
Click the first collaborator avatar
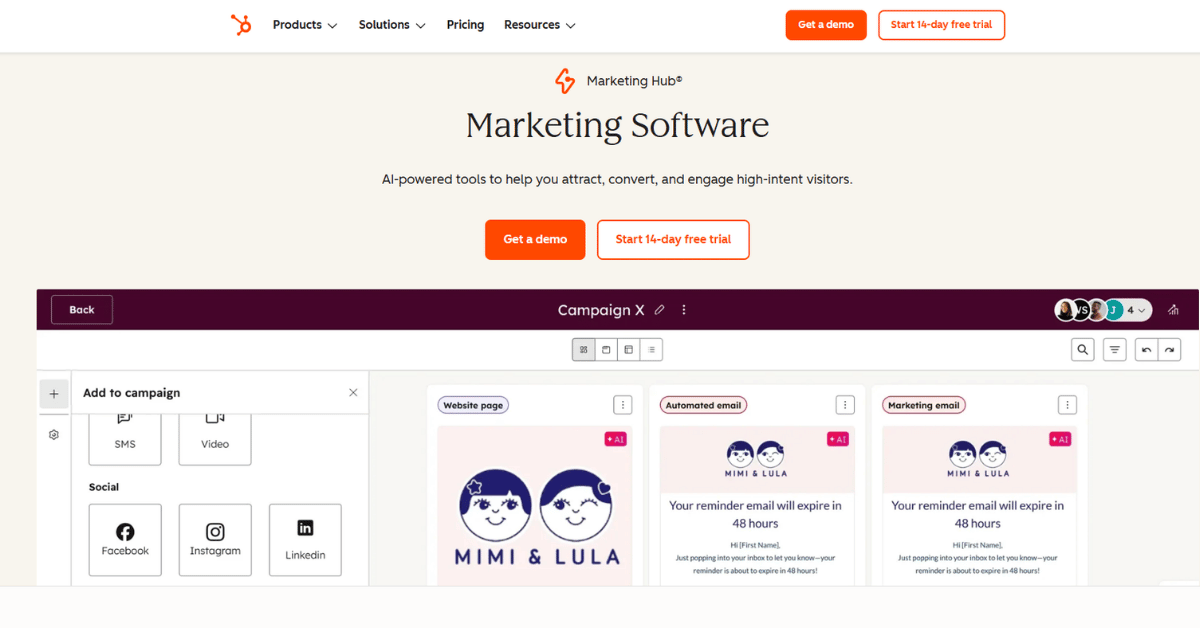pos(1065,310)
